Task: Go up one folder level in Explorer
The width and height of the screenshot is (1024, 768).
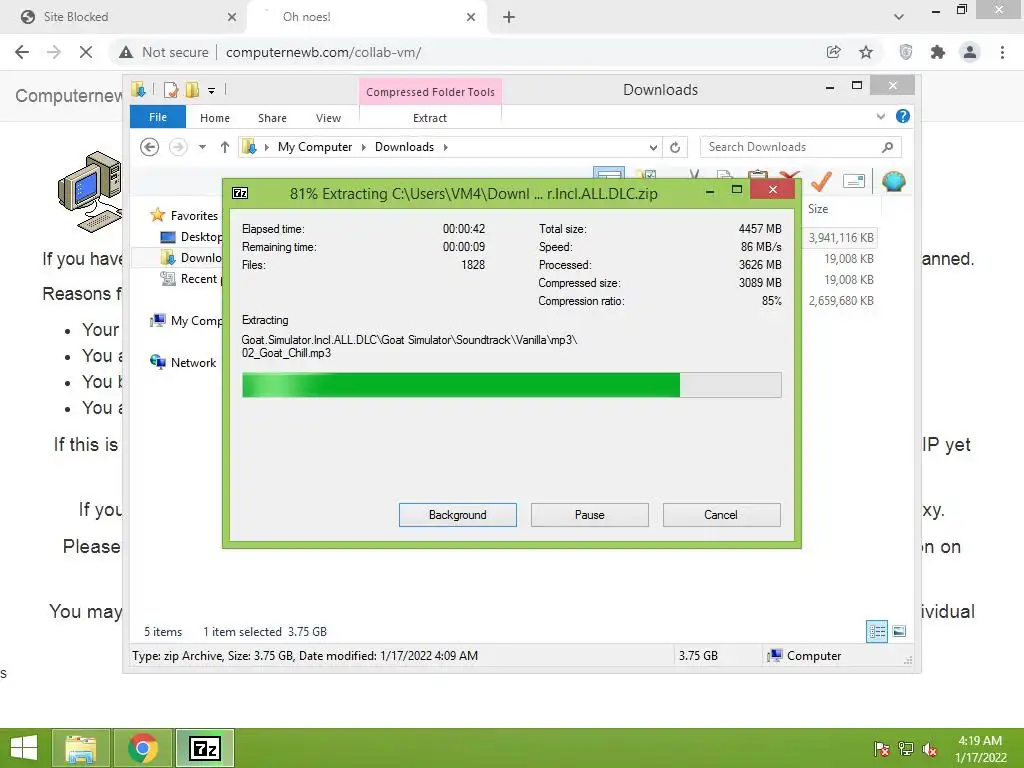Action: (225, 147)
